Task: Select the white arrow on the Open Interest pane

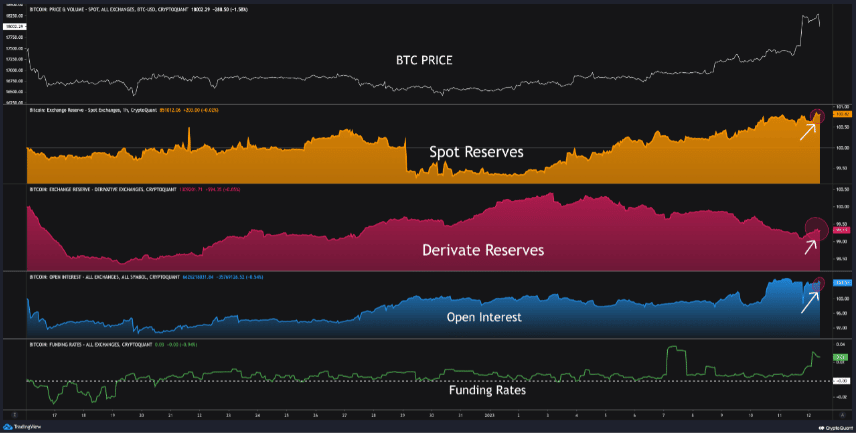Action: (810, 302)
